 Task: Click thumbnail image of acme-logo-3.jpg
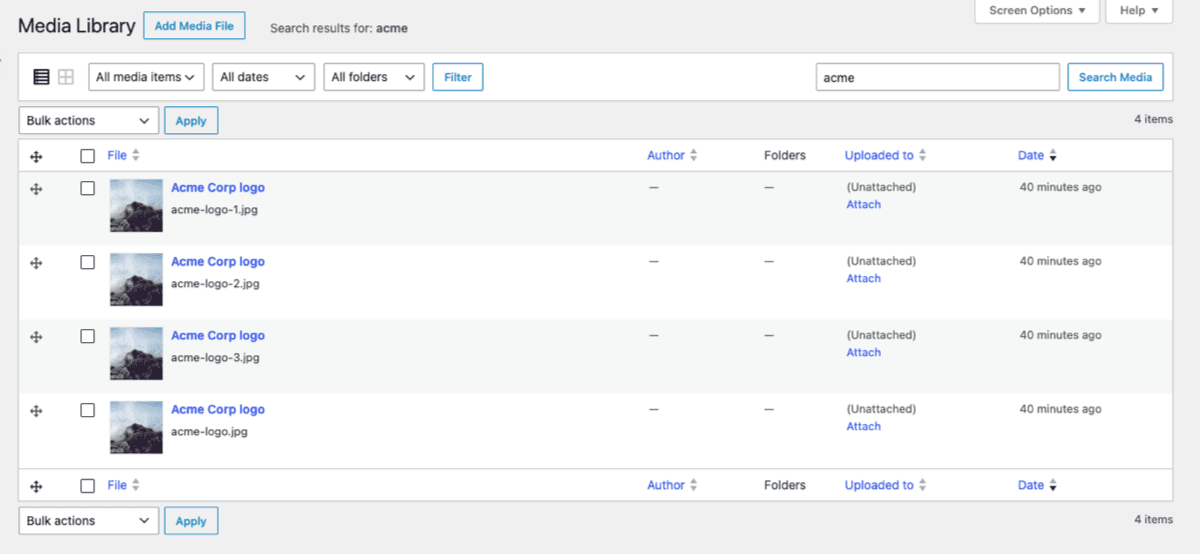(136, 354)
